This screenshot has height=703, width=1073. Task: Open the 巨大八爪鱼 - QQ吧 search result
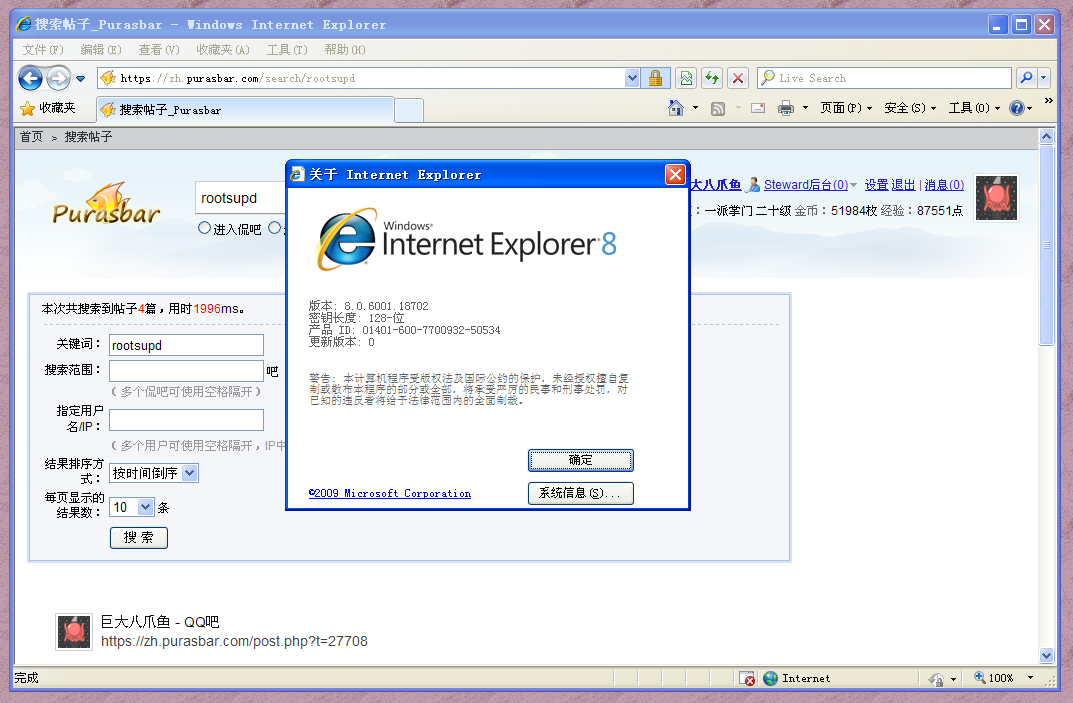[x=160, y=622]
